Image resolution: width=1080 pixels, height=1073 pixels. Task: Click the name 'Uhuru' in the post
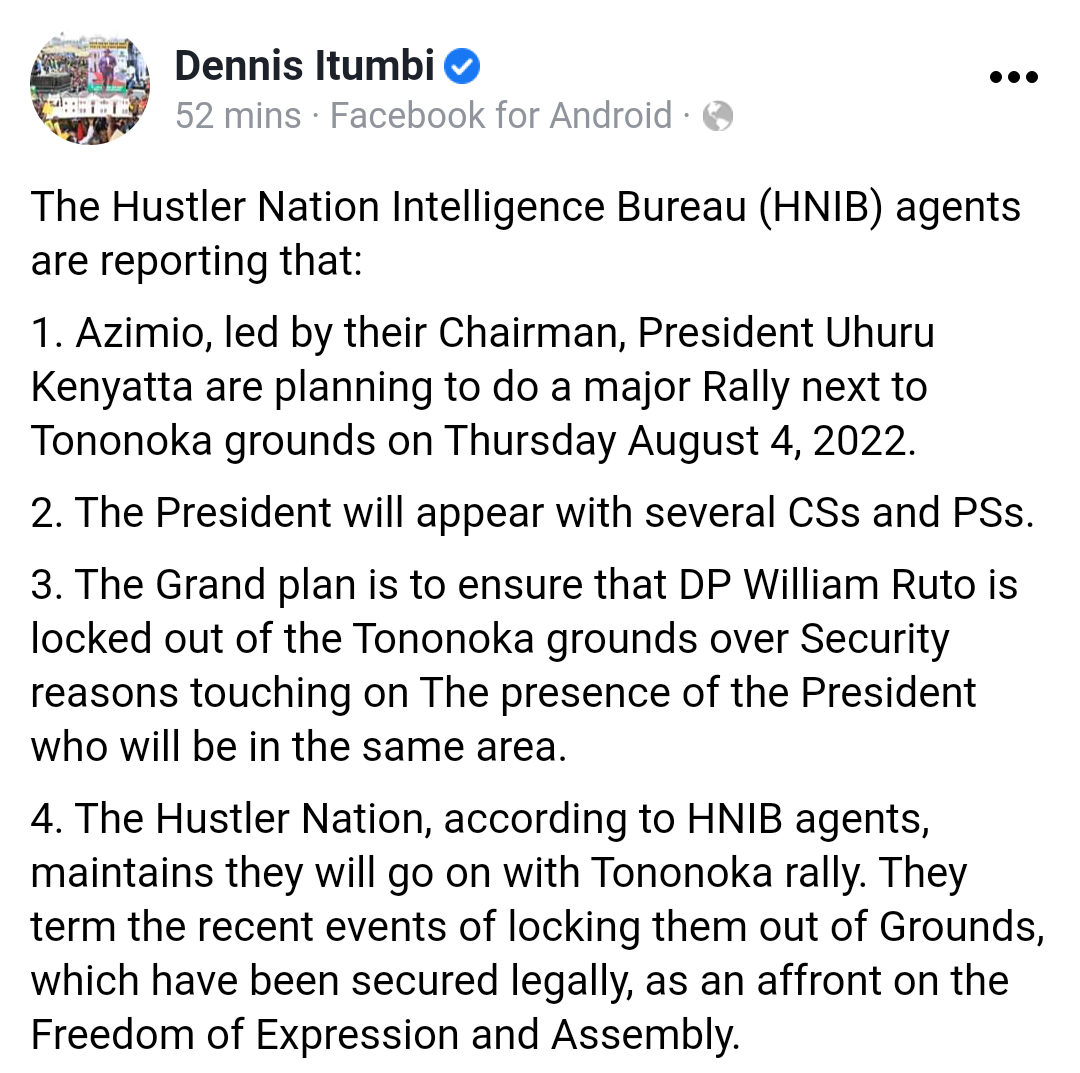click(880, 334)
